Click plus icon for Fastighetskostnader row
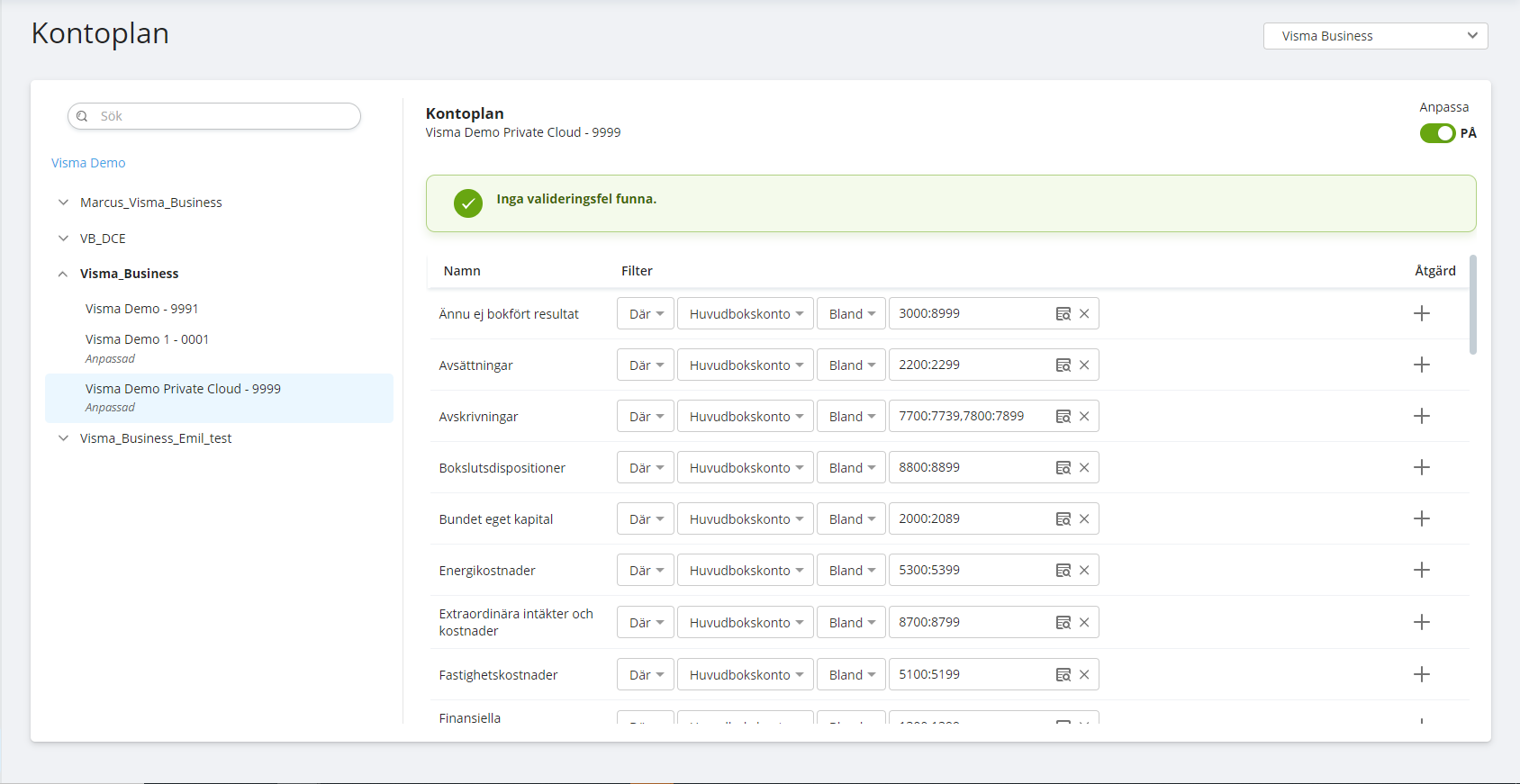The height and width of the screenshot is (784, 1520). coord(1422,674)
